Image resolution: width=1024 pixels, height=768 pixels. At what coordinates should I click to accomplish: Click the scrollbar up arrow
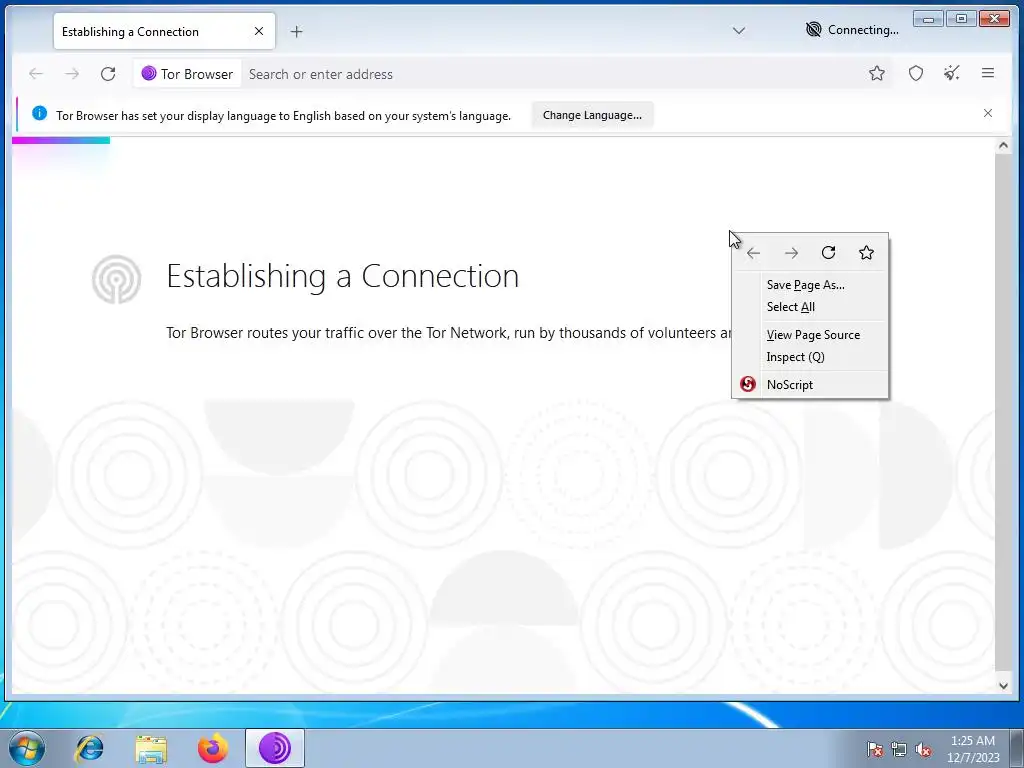point(1003,146)
